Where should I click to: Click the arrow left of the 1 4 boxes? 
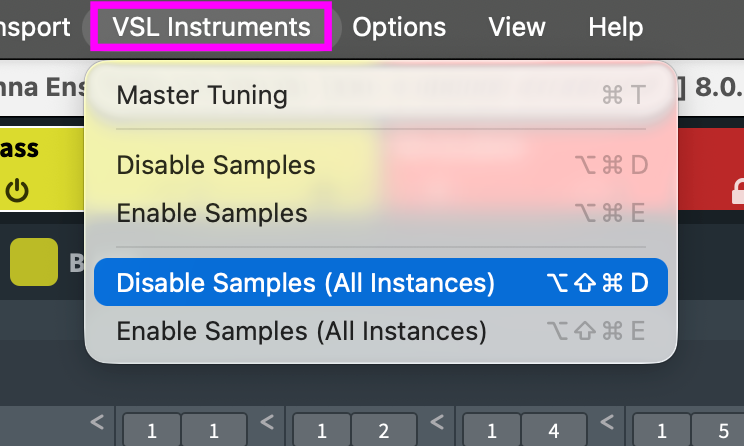437,423
